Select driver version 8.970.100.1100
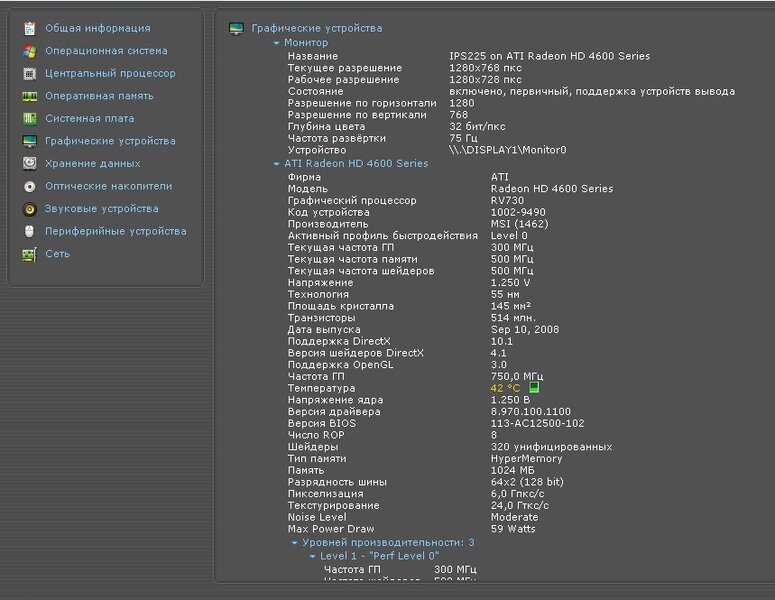This screenshot has width=775, height=600. point(530,411)
